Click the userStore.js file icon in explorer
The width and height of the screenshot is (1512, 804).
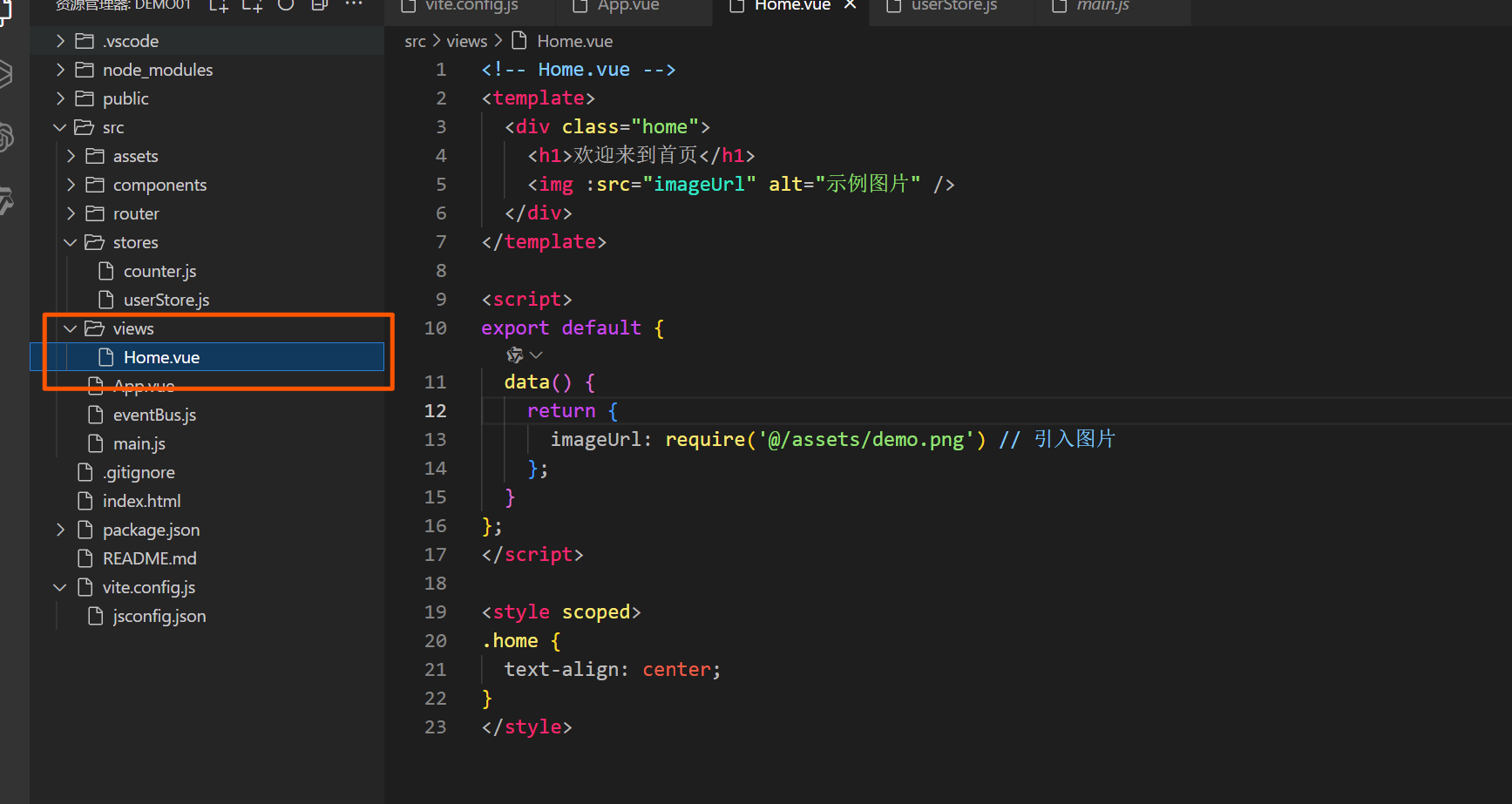(x=106, y=300)
